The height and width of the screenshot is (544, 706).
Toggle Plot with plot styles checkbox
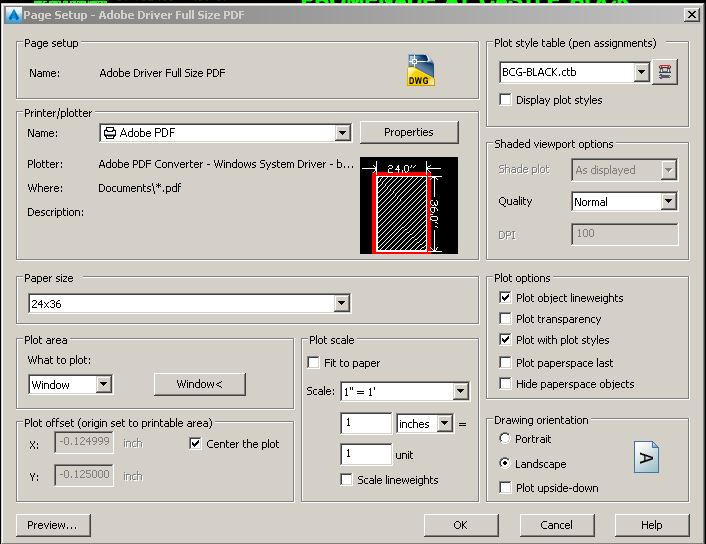pyautogui.click(x=505, y=340)
